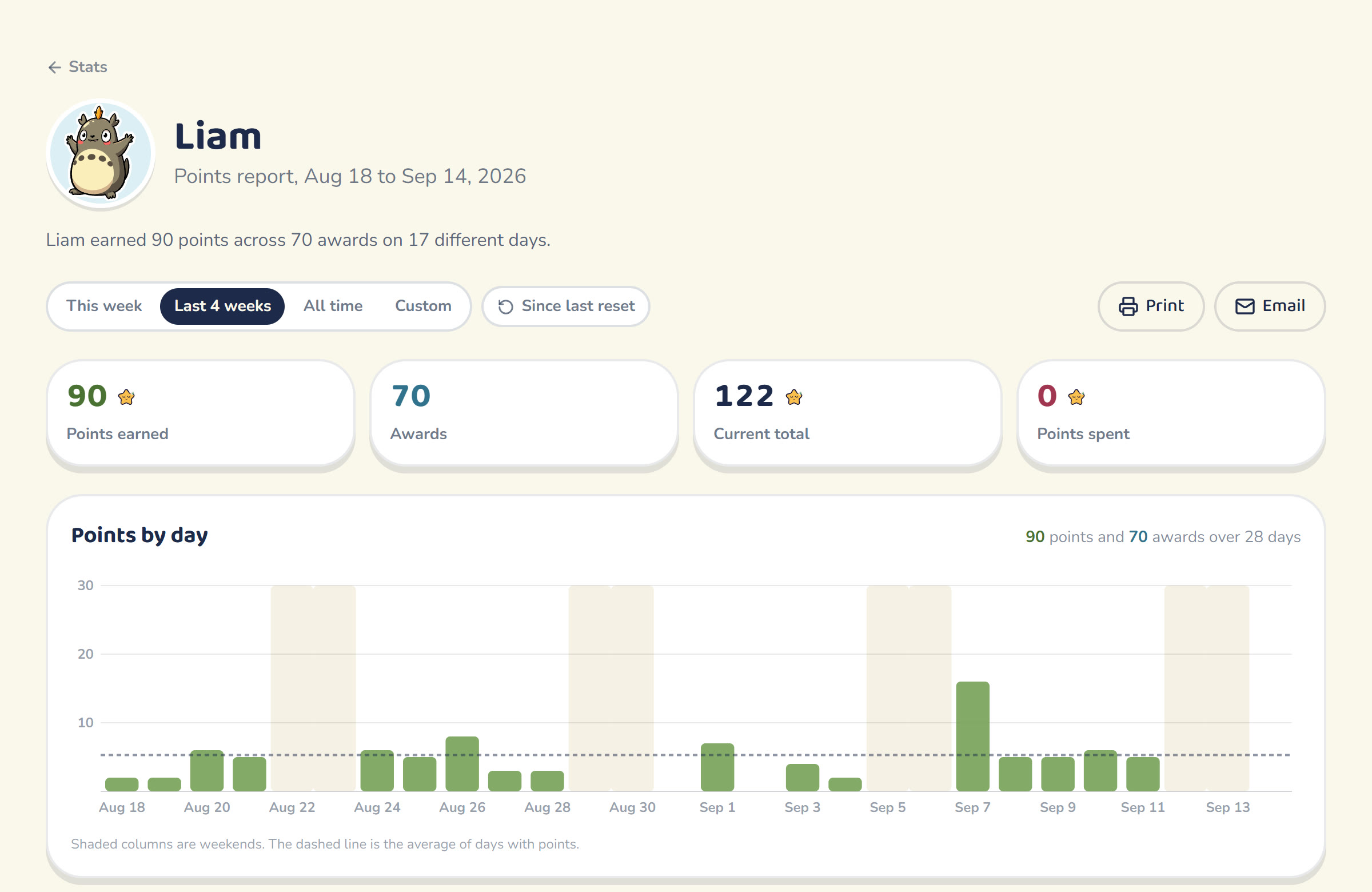The image size is (1372, 892).
Task: Click the Sep 13 axis label
Action: click(1228, 807)
